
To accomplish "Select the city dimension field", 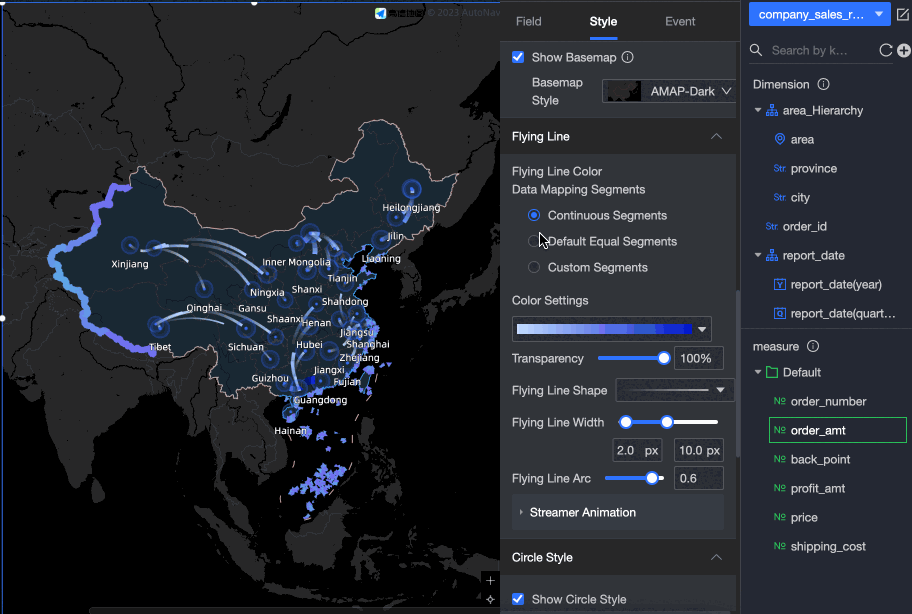I will [800, 198].
